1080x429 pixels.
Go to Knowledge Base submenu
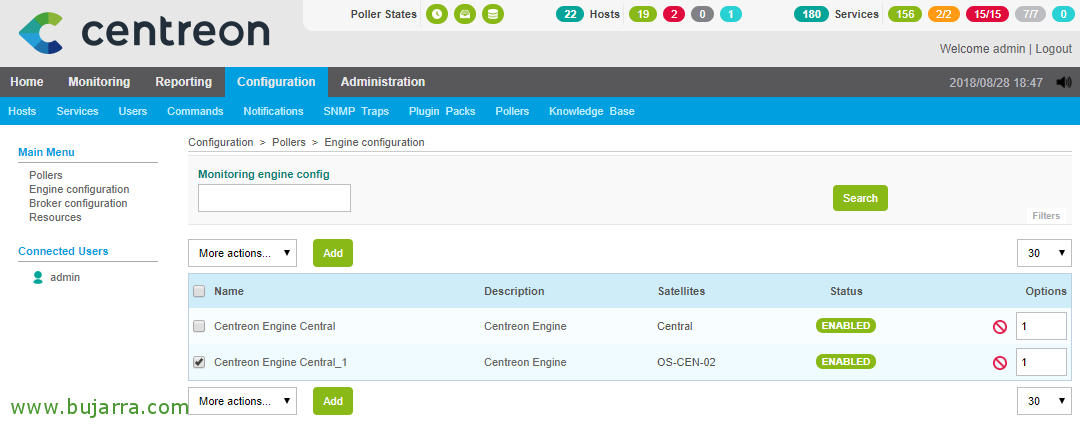click(x=592, y=111)
